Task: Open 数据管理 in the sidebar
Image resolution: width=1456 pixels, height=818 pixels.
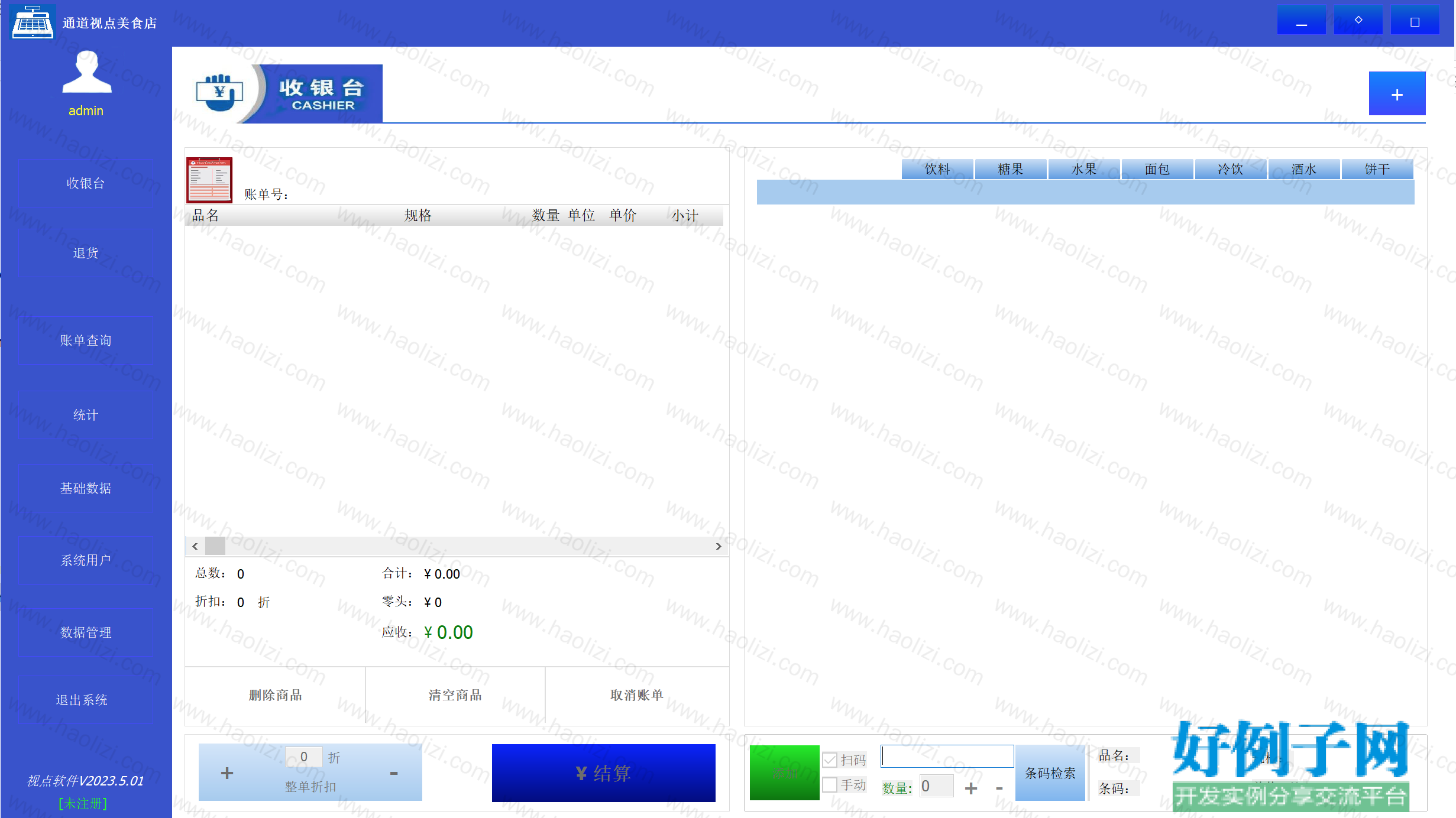Action: click(86, 632)
